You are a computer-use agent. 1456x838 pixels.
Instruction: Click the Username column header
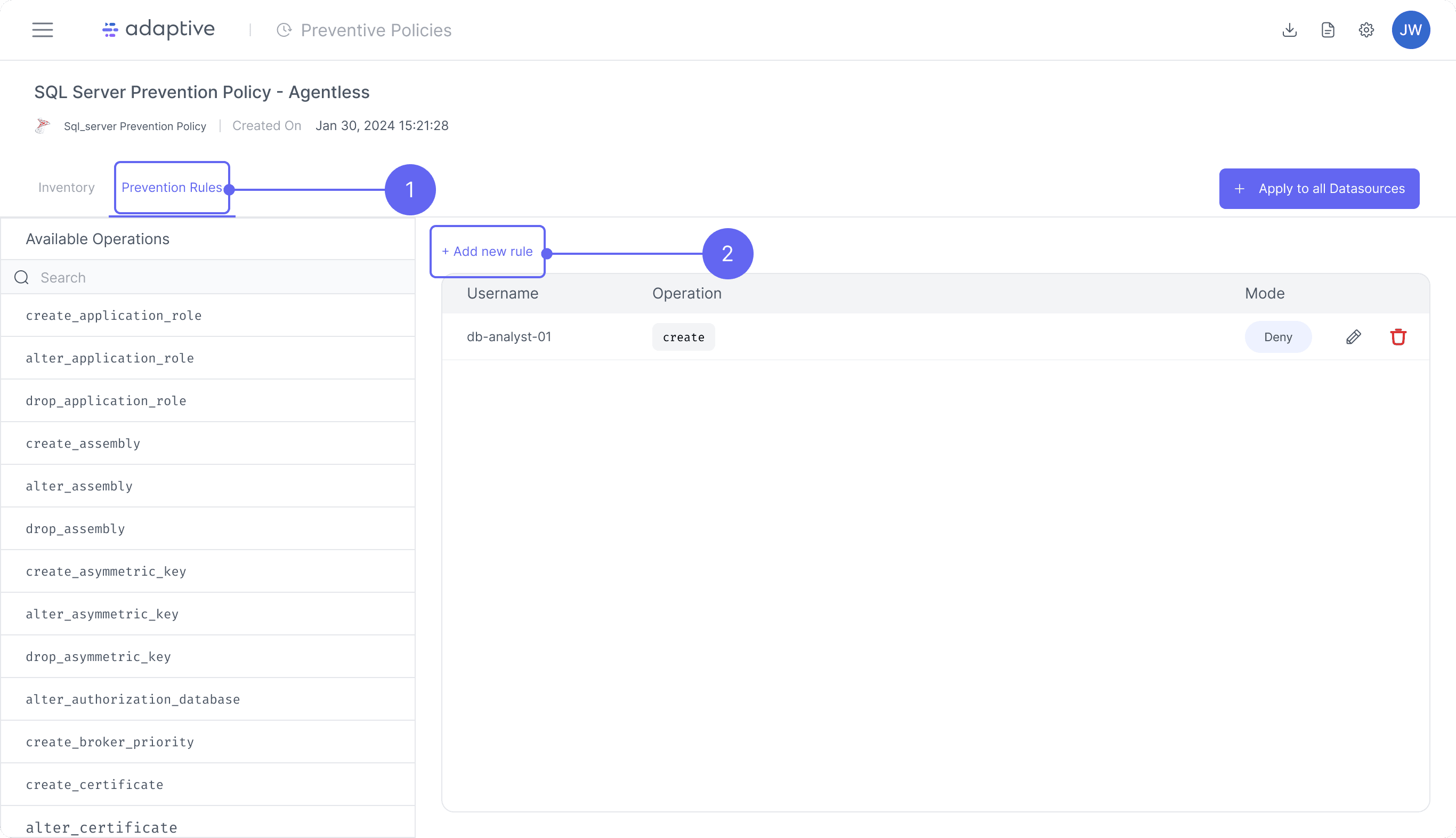[x=502, y=294]
